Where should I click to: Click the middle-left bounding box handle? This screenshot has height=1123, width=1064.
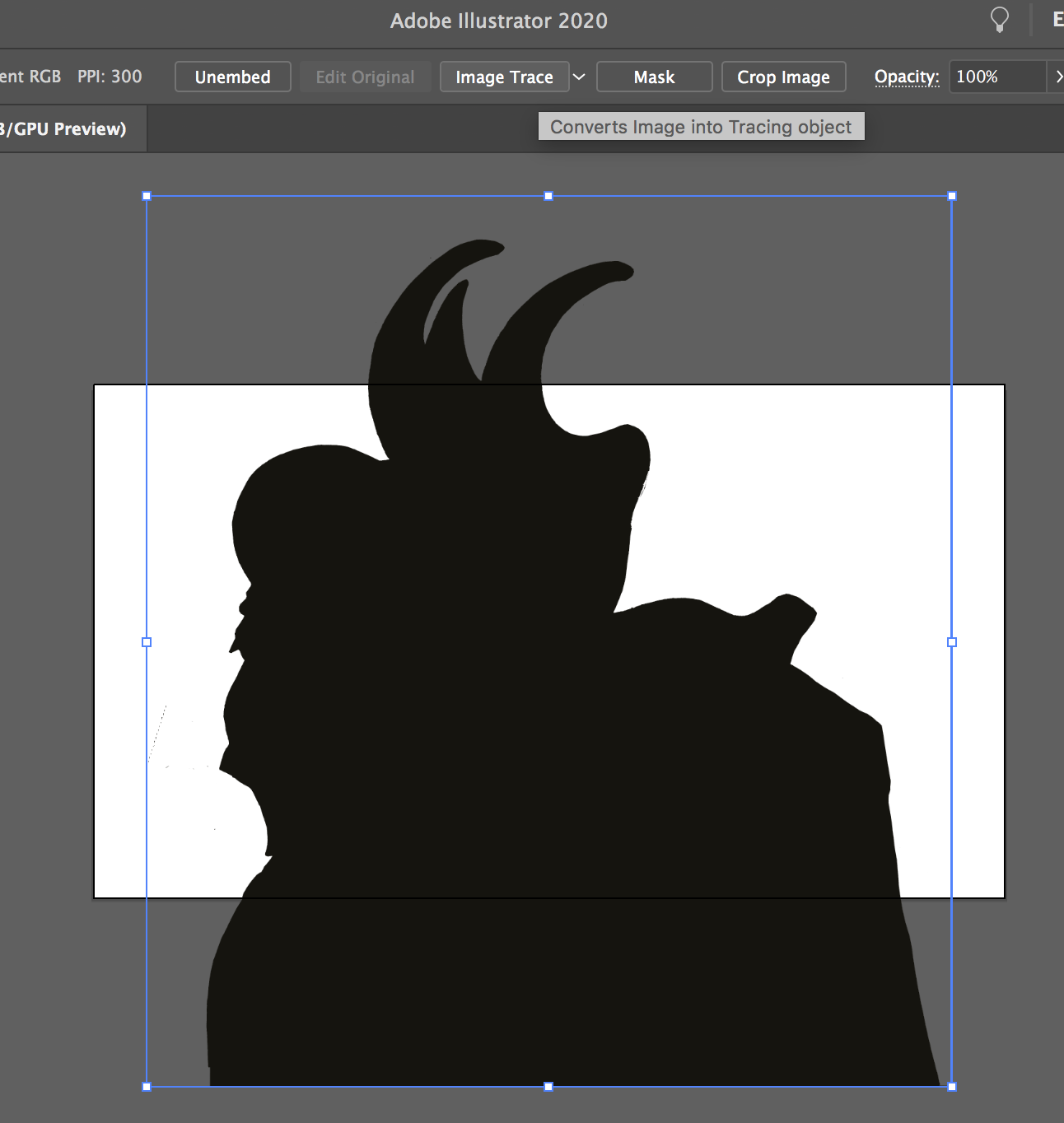tap(147, 642)
